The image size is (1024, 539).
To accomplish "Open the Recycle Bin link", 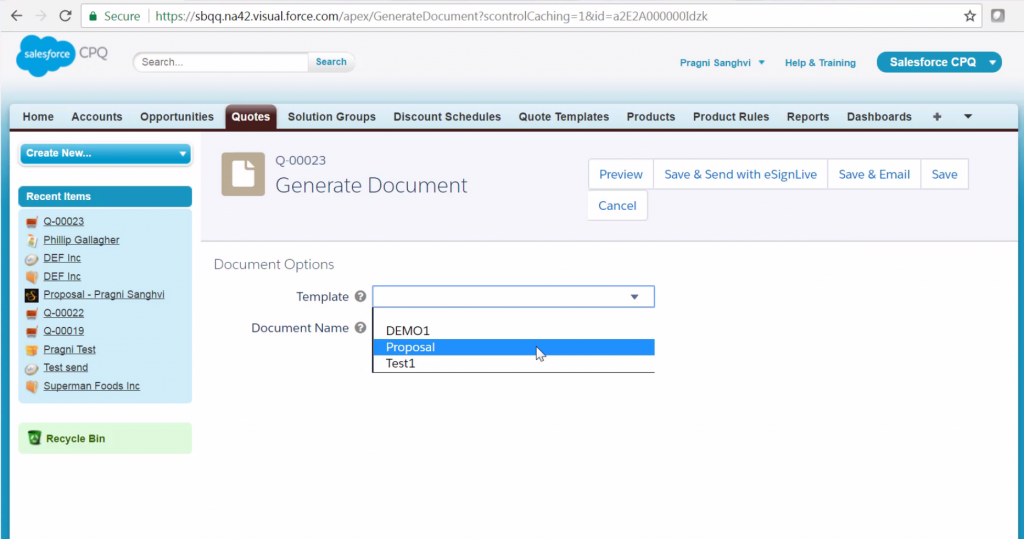I will click(75, 438).
